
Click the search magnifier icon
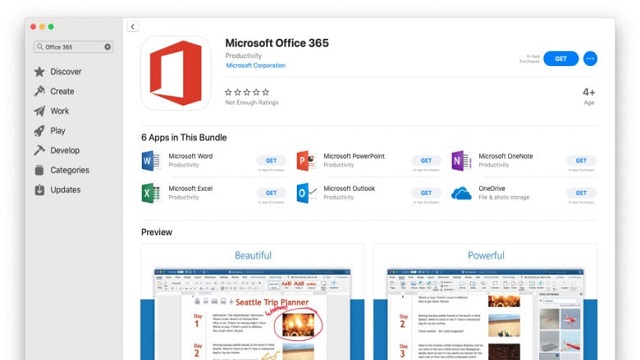pyautogui.click(x=40, y=47)
